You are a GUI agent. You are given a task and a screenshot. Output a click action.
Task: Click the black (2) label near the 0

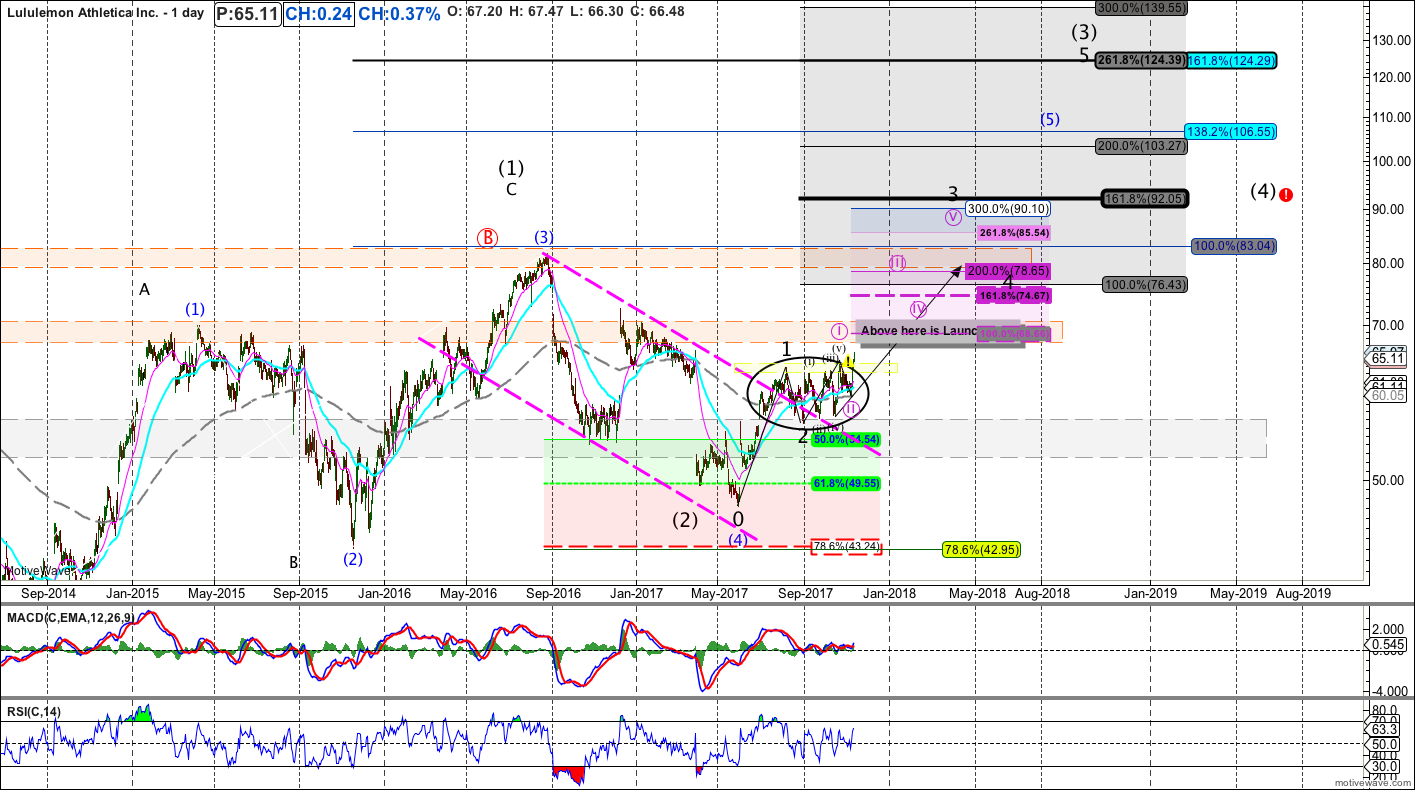(x=685, y=520)
